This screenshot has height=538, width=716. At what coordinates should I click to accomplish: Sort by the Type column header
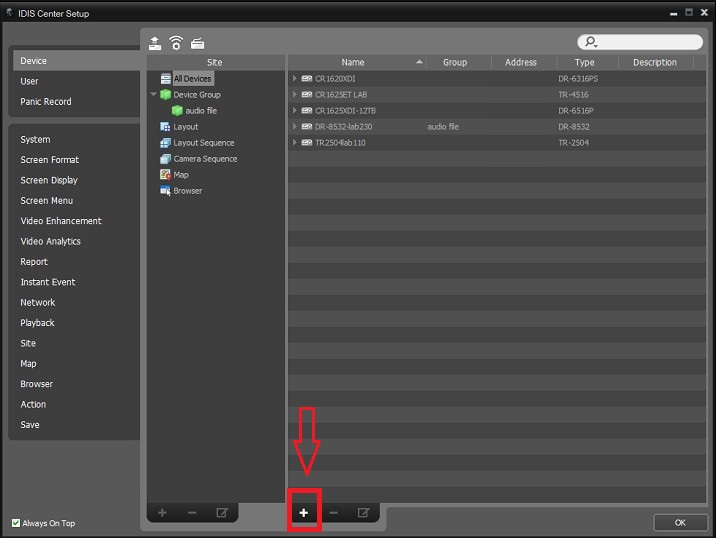point(588,62)
